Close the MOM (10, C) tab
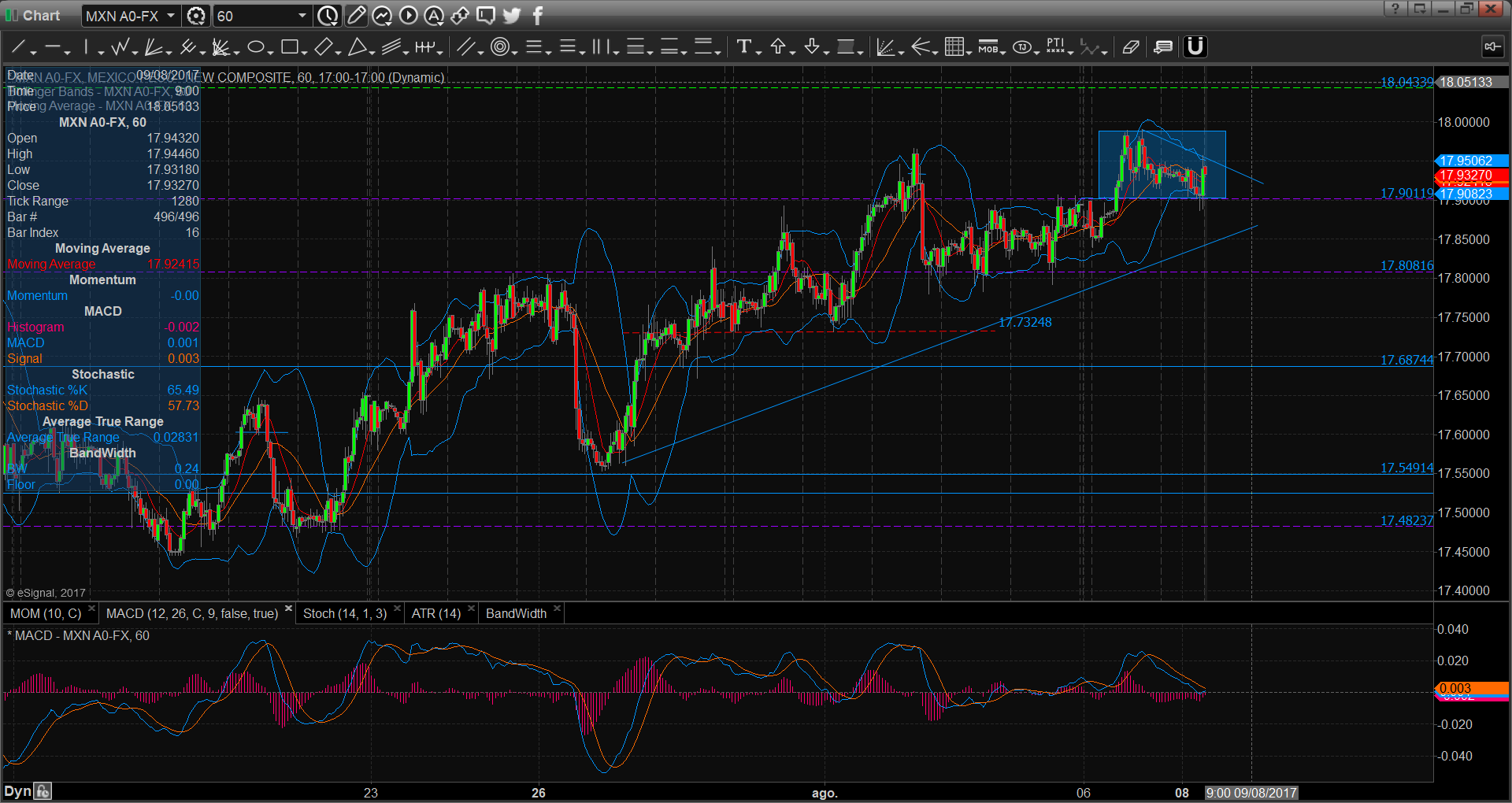This screenshot has height=803, width=1512. 91,609
